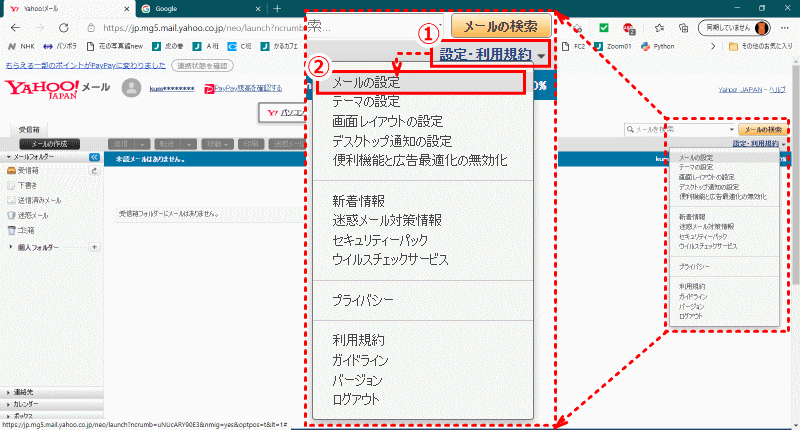
Task: Open the FC2 bookmark
Action: (573, 46)
